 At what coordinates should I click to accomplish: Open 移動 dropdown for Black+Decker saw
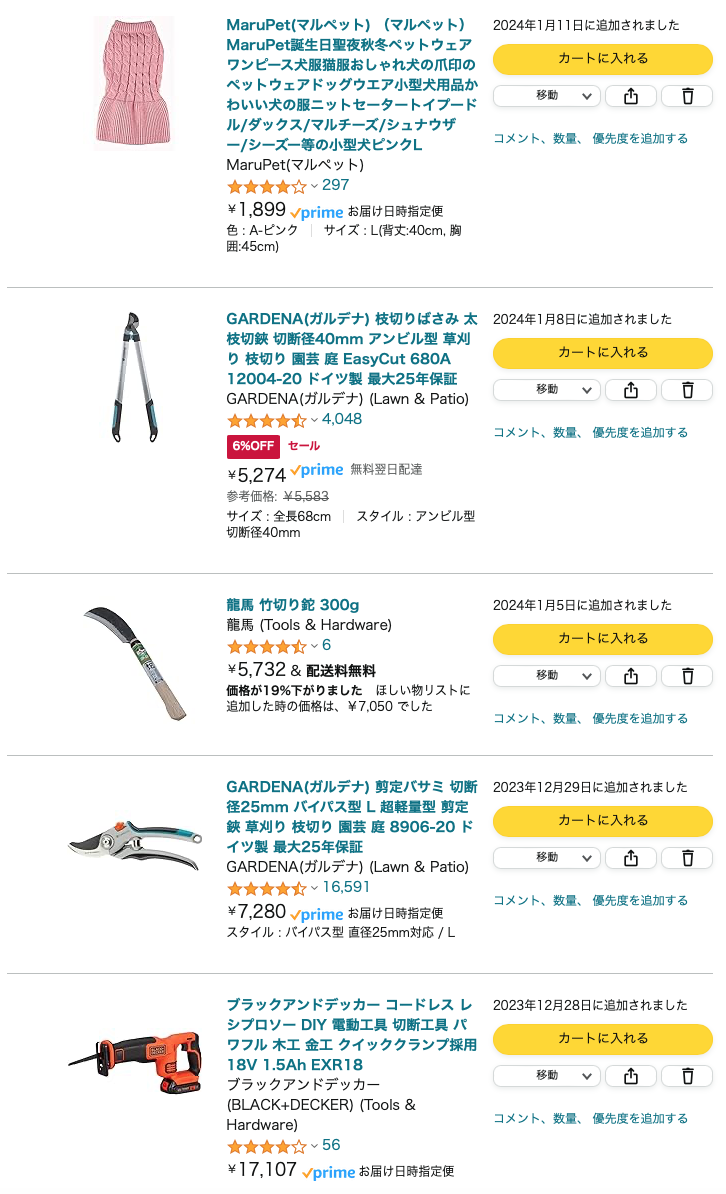(547, 1076)
